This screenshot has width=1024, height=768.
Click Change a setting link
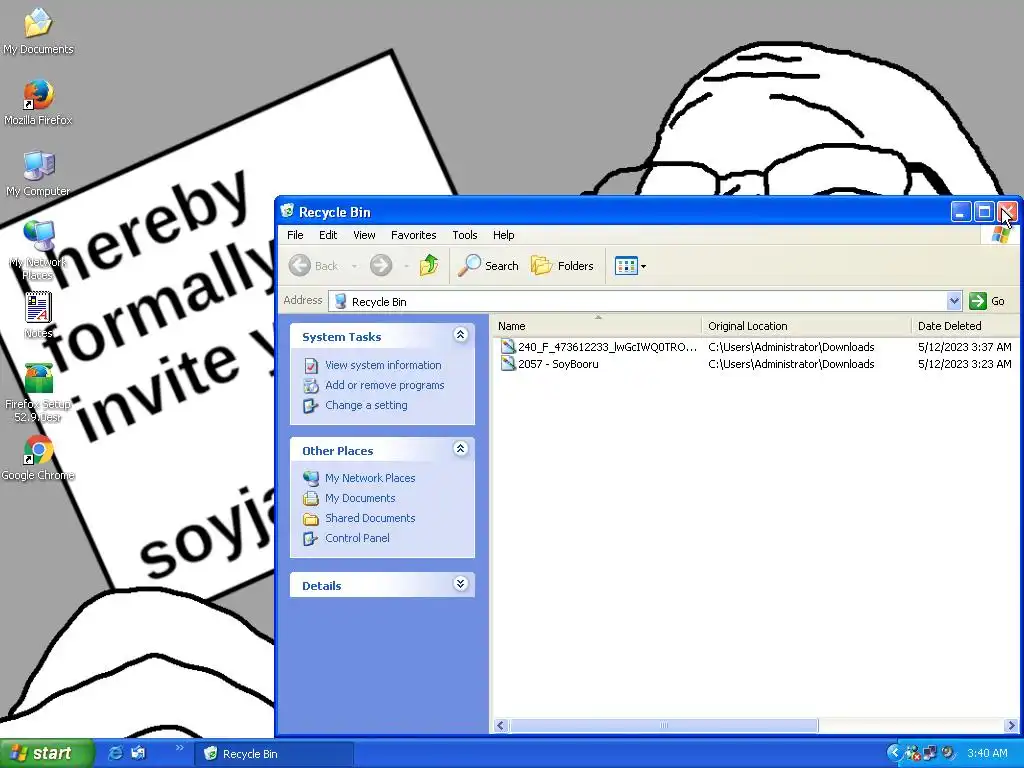366,405
